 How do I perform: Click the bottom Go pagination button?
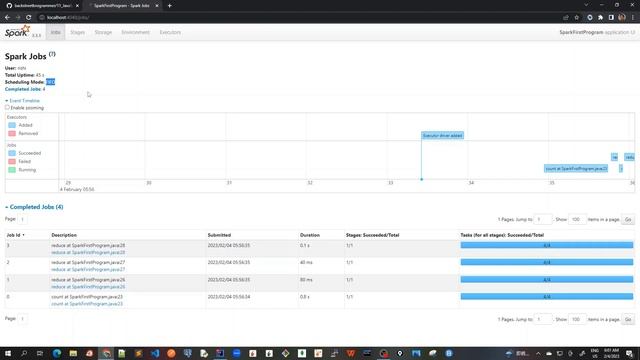click(628, 319)
